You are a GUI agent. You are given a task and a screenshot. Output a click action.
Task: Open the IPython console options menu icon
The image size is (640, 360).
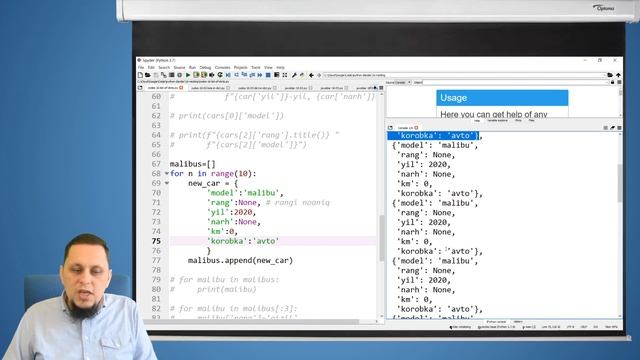(619, 128)
